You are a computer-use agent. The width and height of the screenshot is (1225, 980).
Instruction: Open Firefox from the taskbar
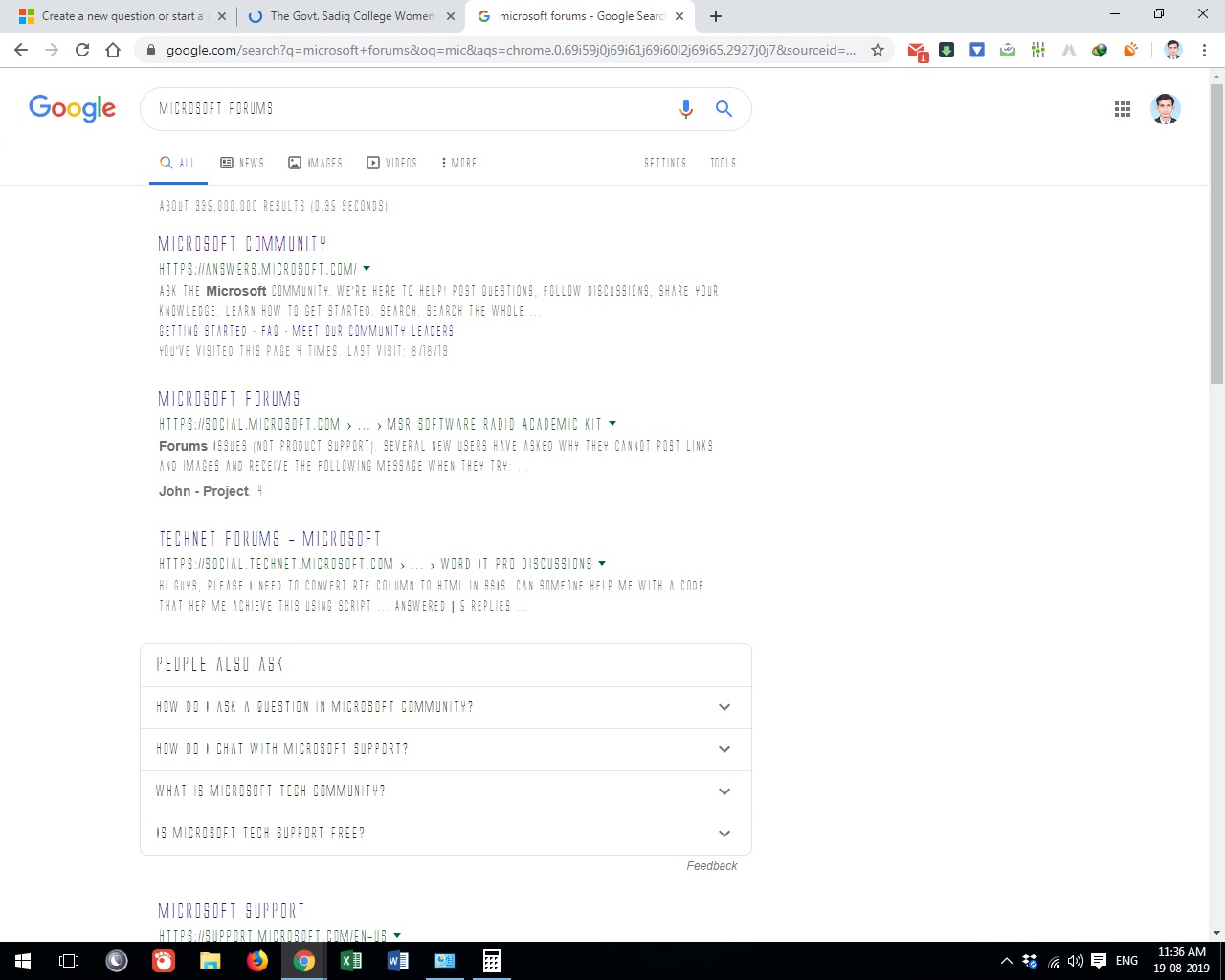point(257,961)
